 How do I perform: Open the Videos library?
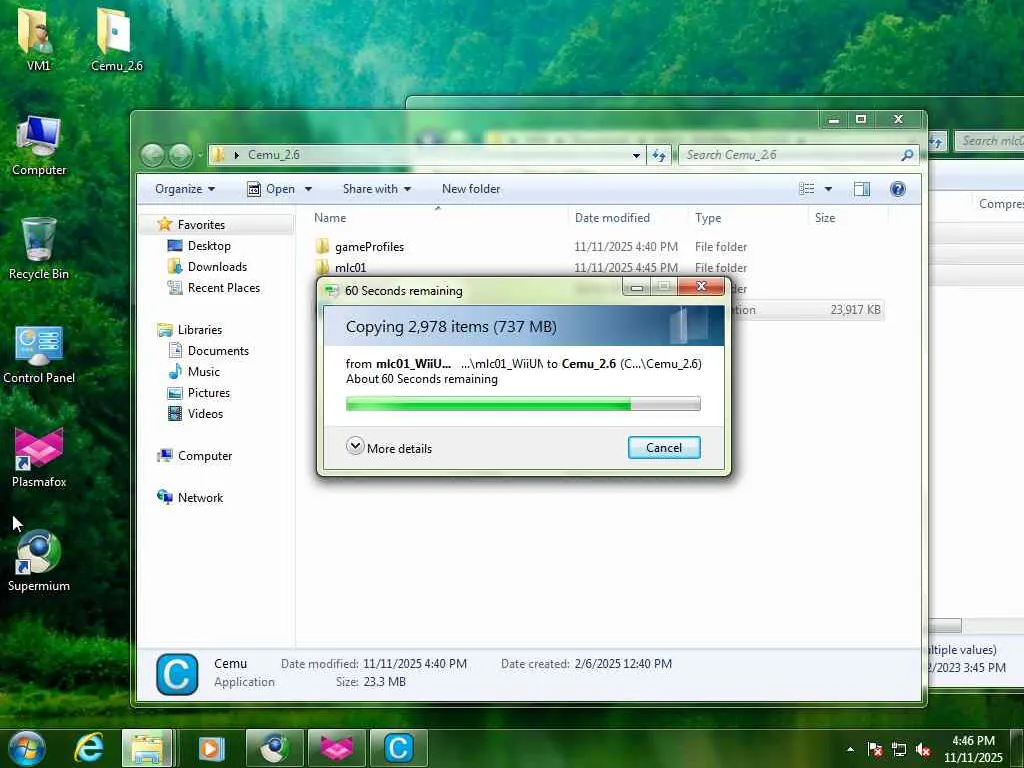click(x=205, y=413)
